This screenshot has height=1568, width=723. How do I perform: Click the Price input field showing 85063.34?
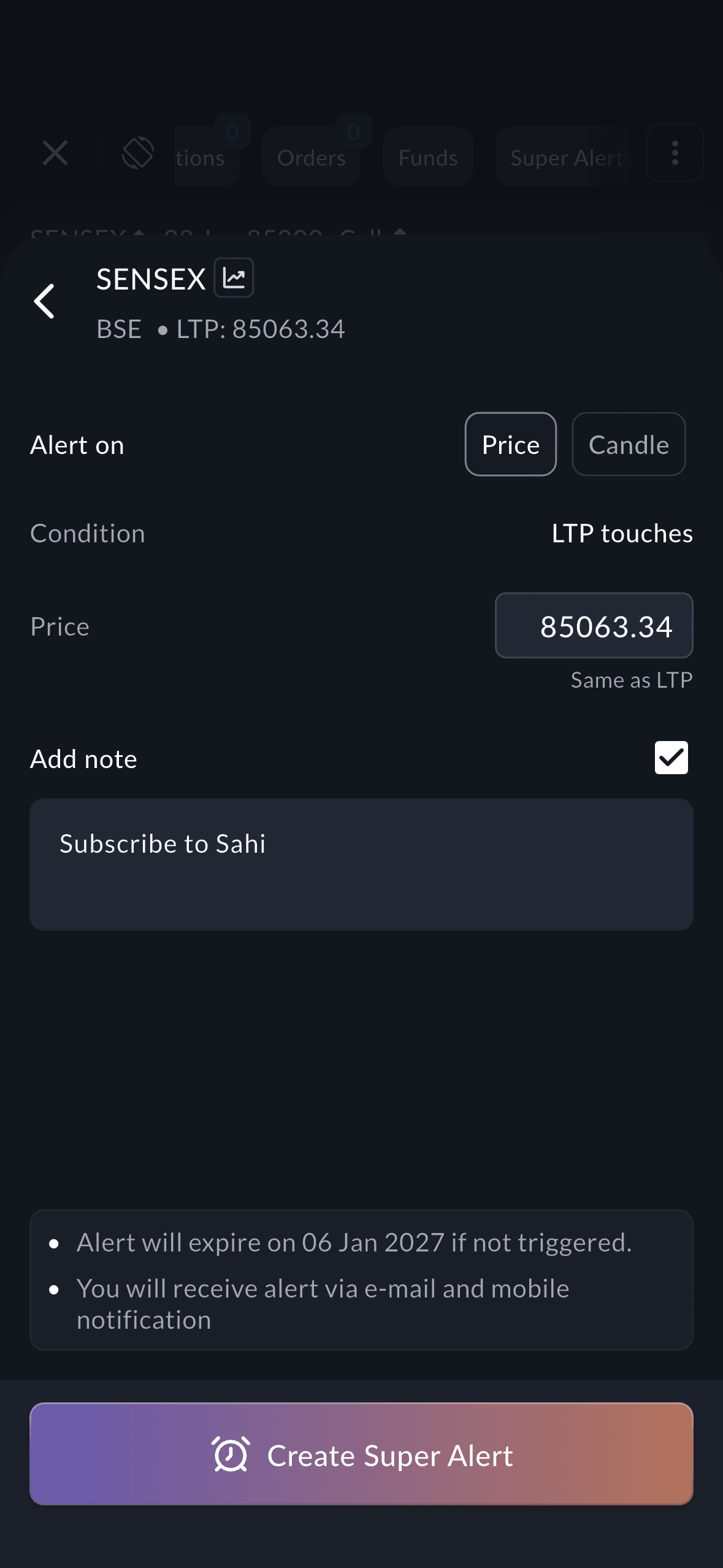[x=594, y=626]
